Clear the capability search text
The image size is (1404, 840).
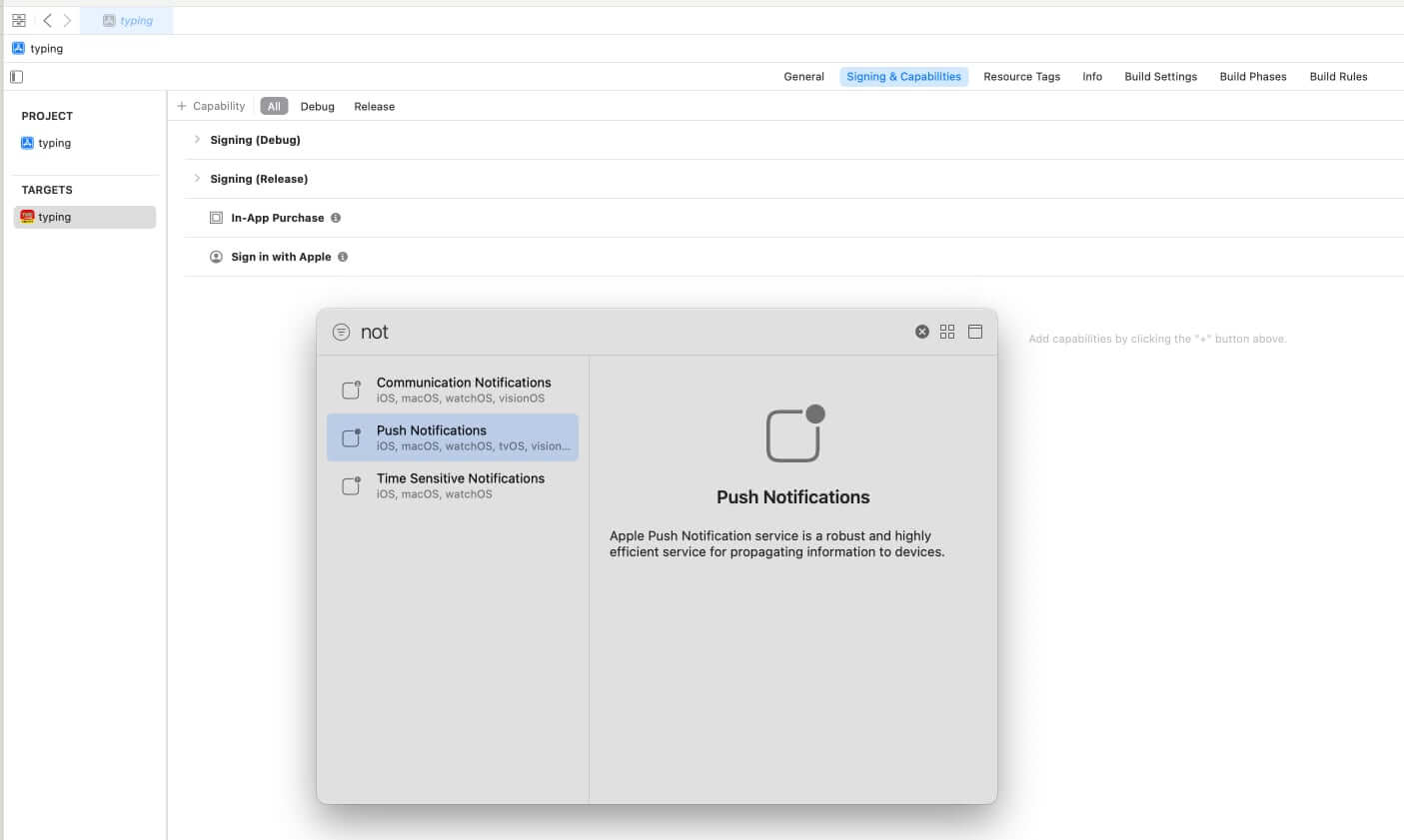pyautogui.click(x=922, y=332)
